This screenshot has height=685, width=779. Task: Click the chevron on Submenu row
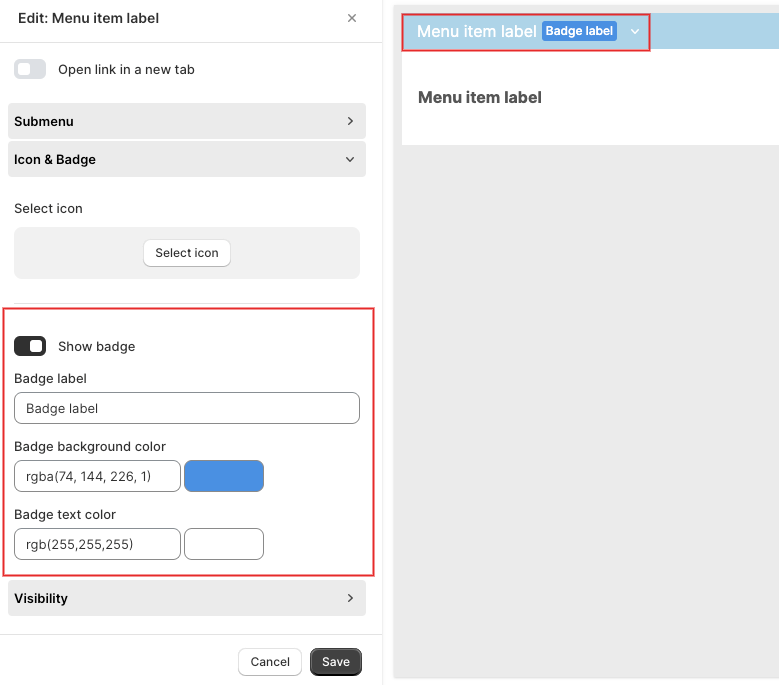350,121
